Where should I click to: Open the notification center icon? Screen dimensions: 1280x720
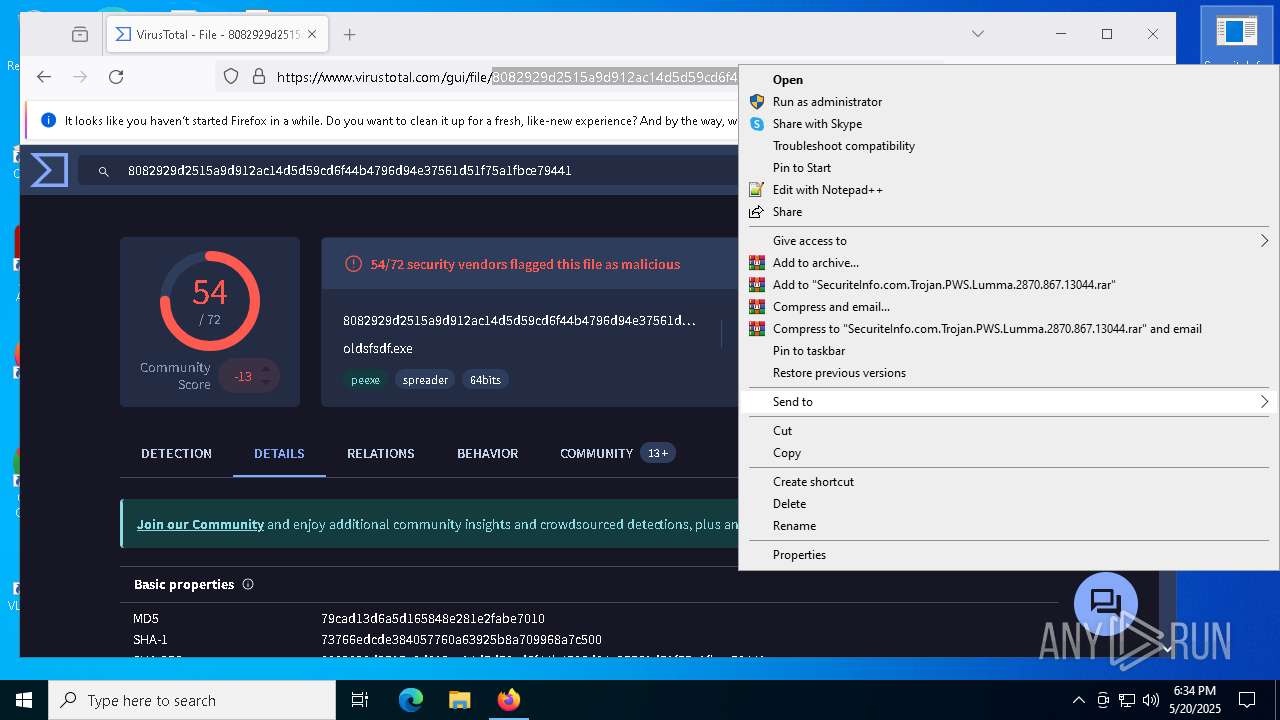(1247, 700)
